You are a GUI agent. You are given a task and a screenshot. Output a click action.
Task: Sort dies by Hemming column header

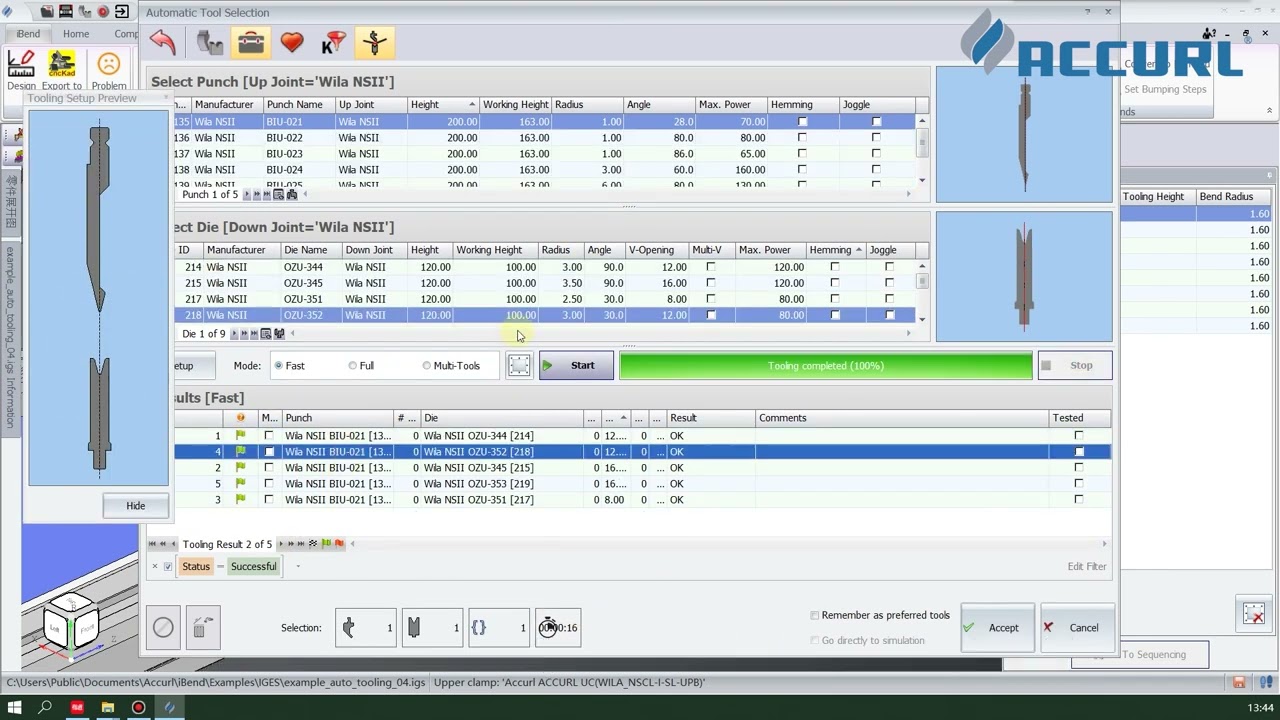[835, 250]
